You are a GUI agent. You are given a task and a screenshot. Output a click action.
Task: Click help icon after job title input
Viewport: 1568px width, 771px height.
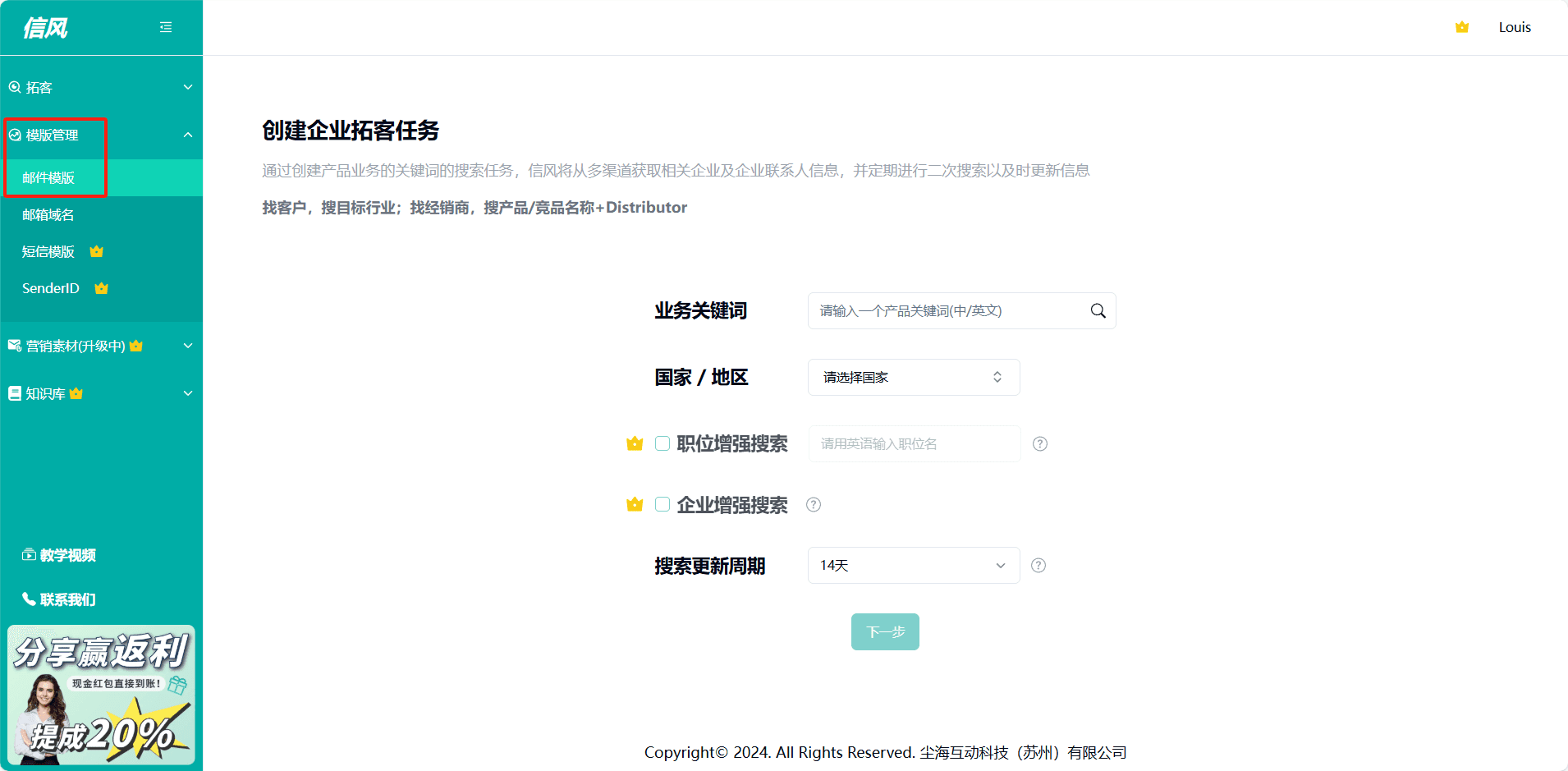pyautogui.click(x=1040, y=444)
